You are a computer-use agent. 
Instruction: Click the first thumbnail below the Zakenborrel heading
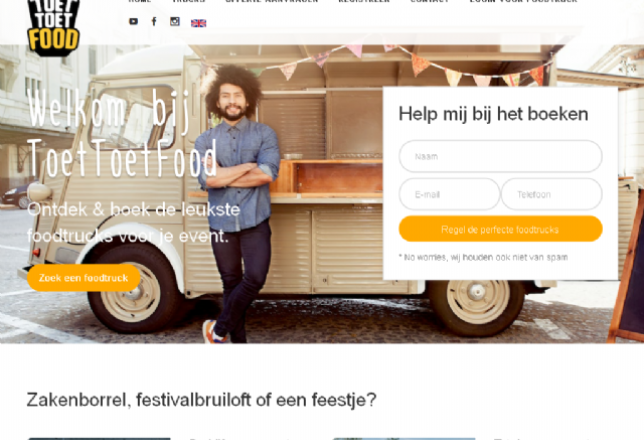[99, 439]
